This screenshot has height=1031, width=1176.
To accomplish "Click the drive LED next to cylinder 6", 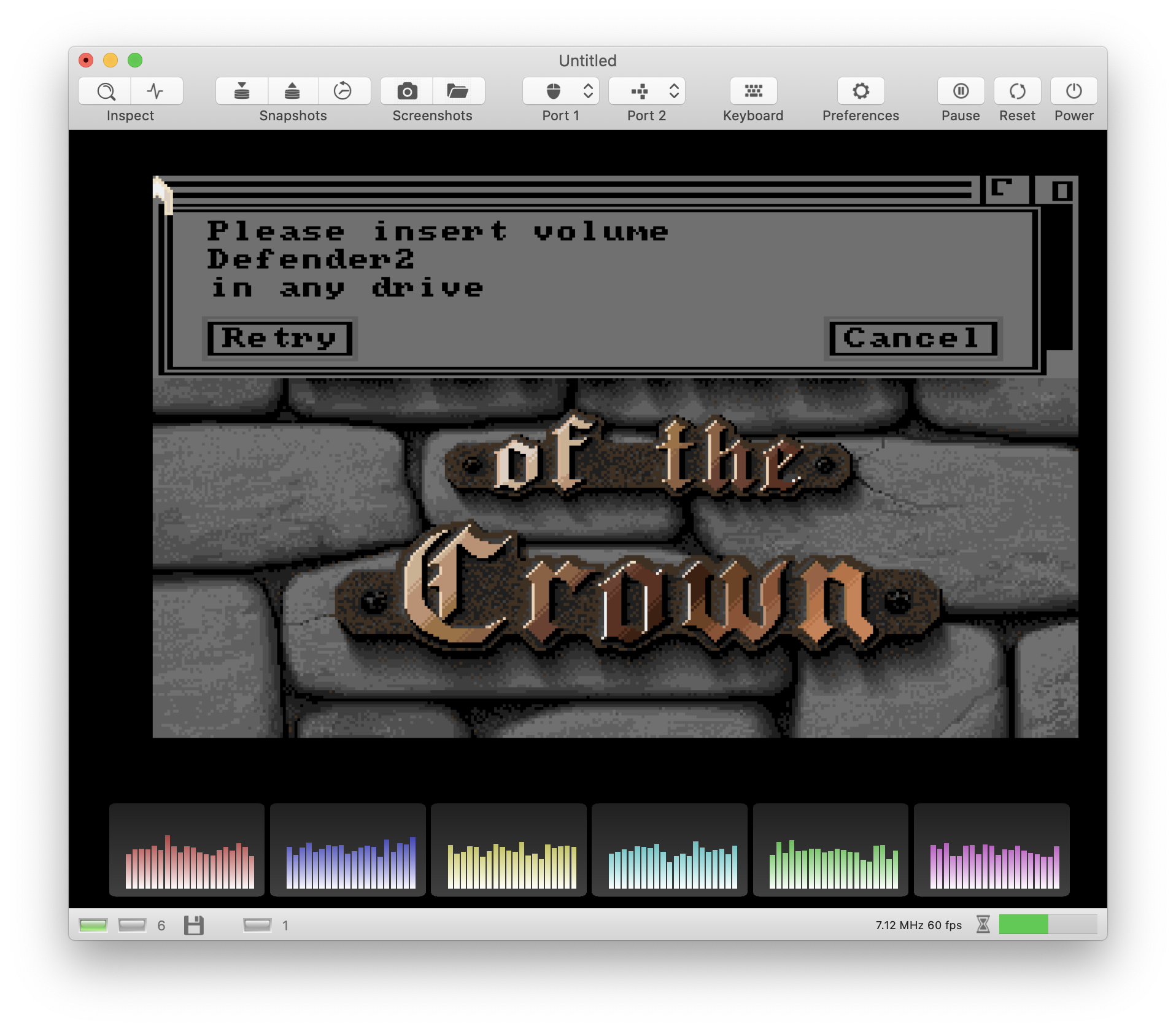I will coord(132,925).
